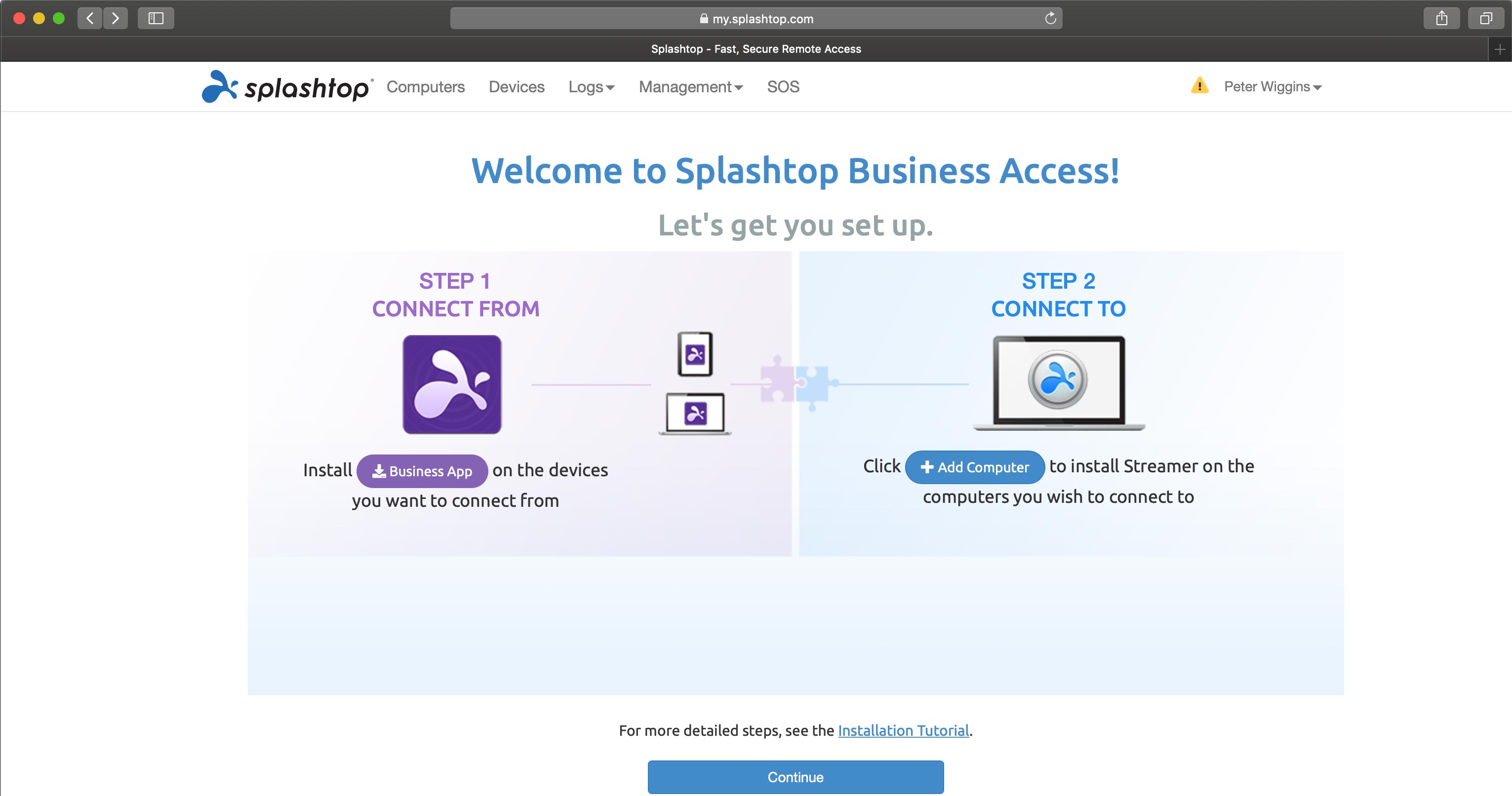Show all tabs overview
The width and height of the screenshot is (1512, 796).
tap(1486, 18)
